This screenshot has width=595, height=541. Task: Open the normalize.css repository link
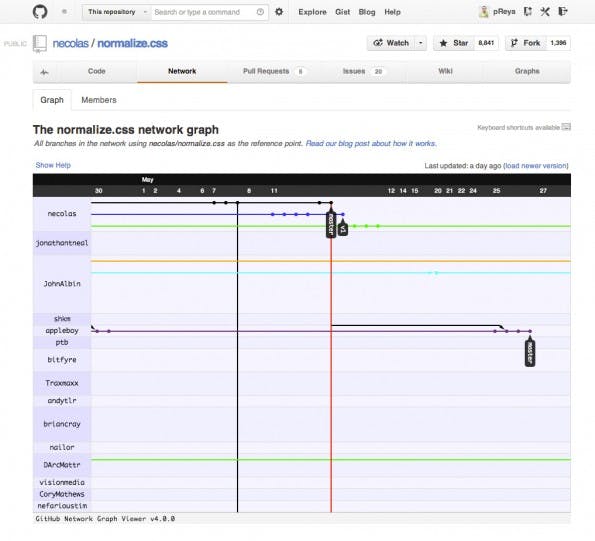point(132,43)
